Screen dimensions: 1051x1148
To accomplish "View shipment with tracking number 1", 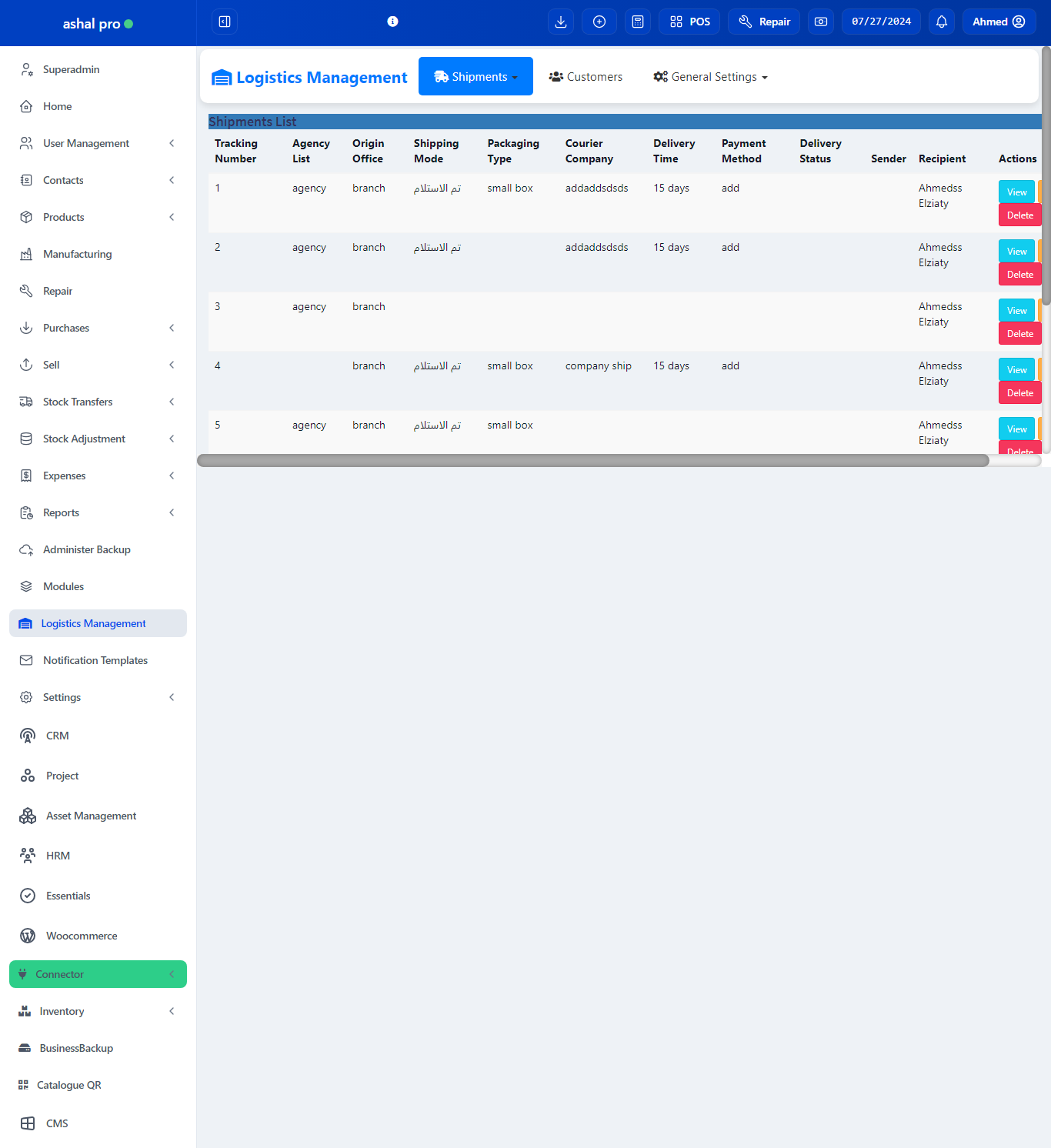I will [1016, 192].
